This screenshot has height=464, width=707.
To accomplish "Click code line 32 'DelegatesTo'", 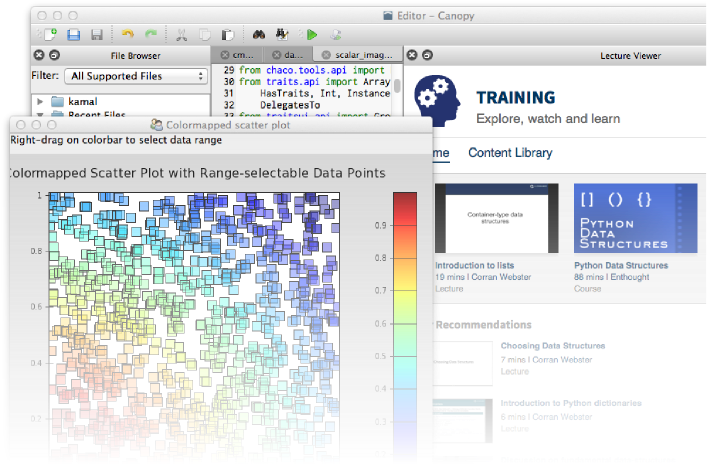I will click(x=290, y=105).
